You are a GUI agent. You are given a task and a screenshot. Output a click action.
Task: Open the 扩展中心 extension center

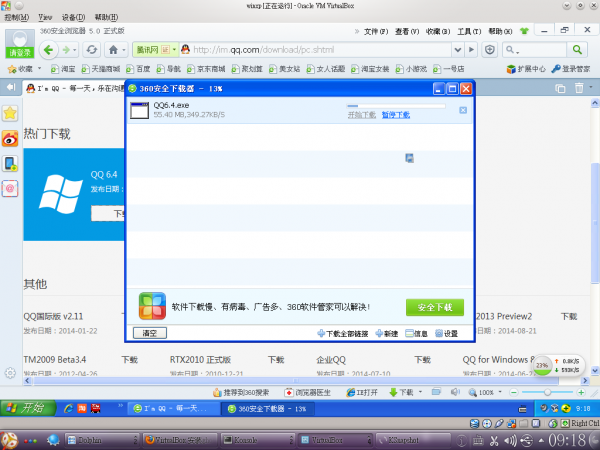(x=526, y=69)
